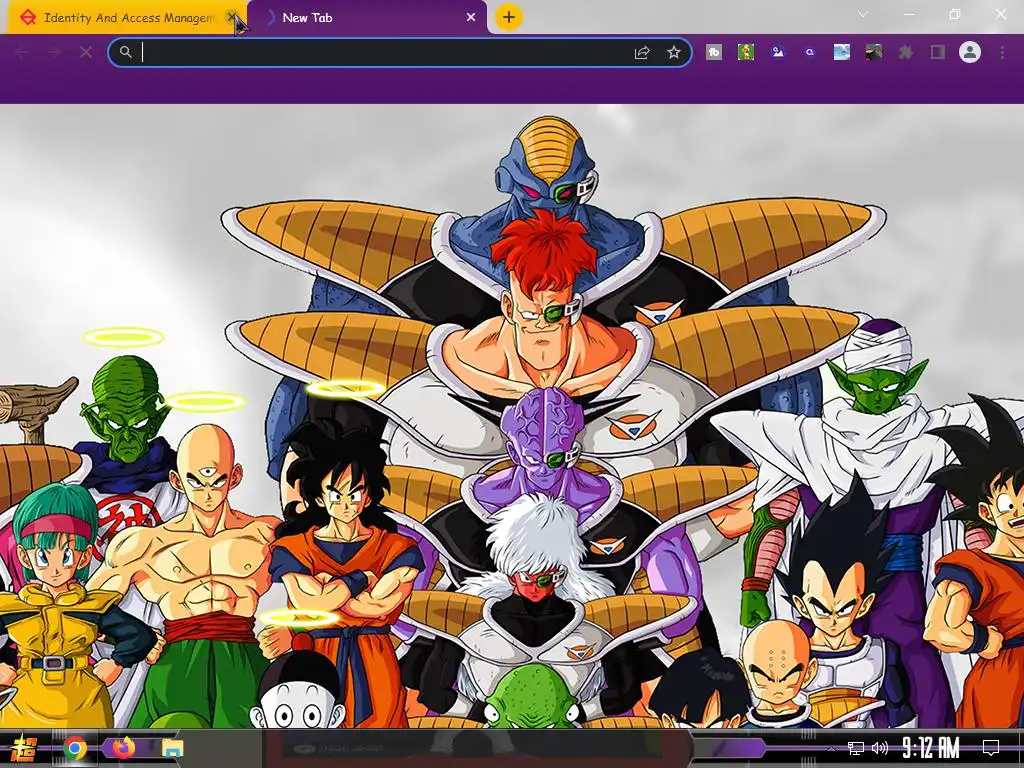
Task: Open the green character extension icon
Action: click(746, 52)
